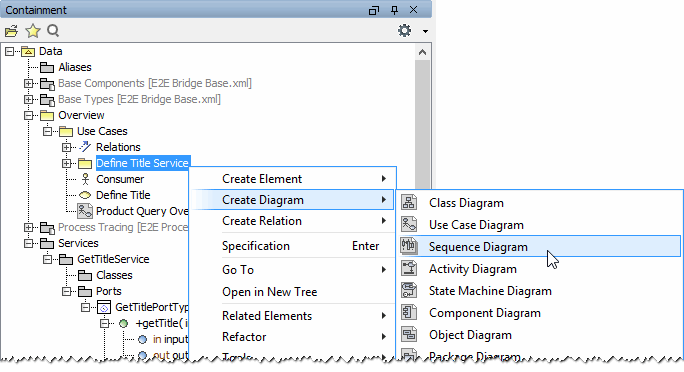Pin the Containment panel with pushpin icon

tap(394, 10)
